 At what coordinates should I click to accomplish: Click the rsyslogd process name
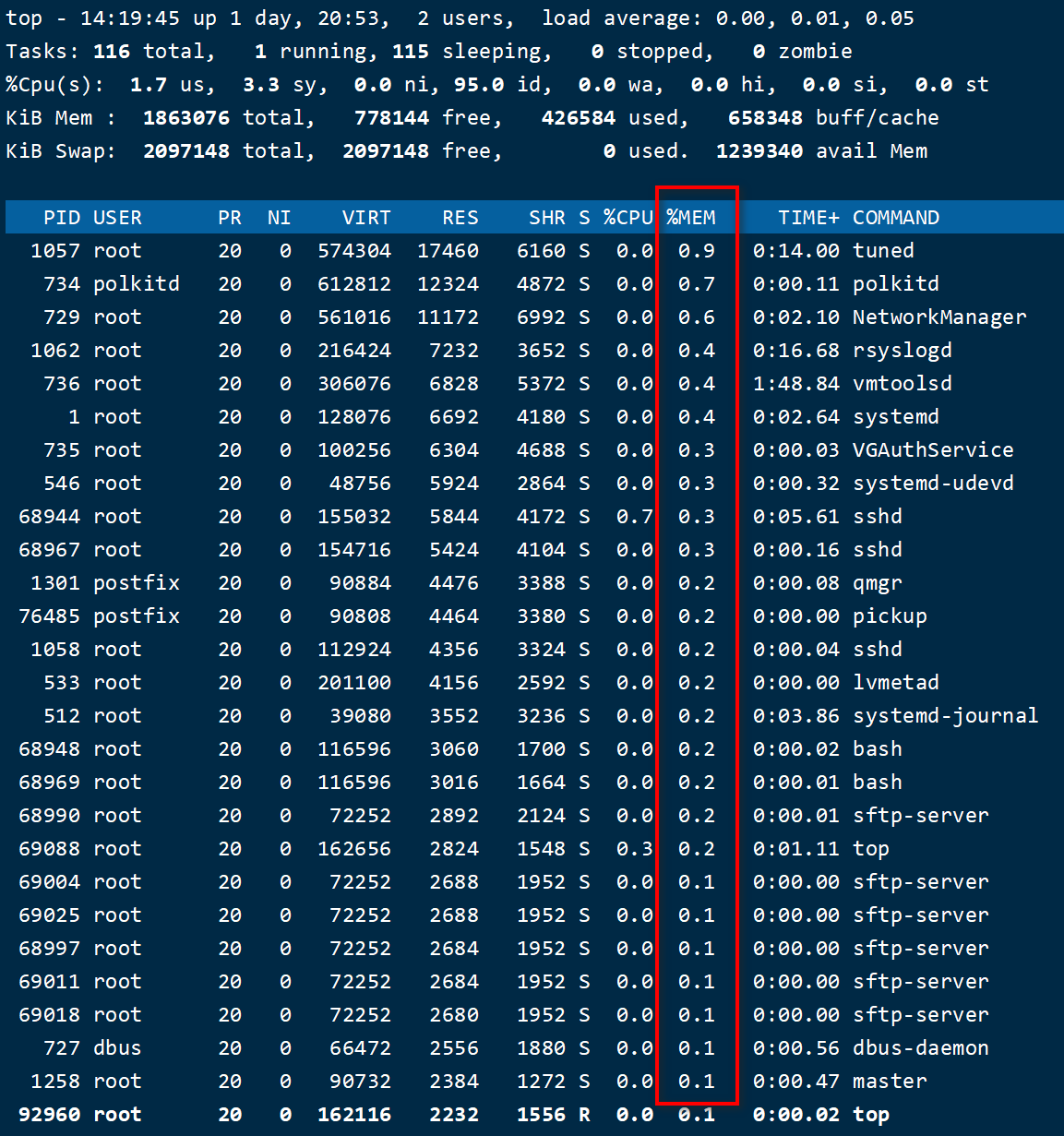coord(902,350)
